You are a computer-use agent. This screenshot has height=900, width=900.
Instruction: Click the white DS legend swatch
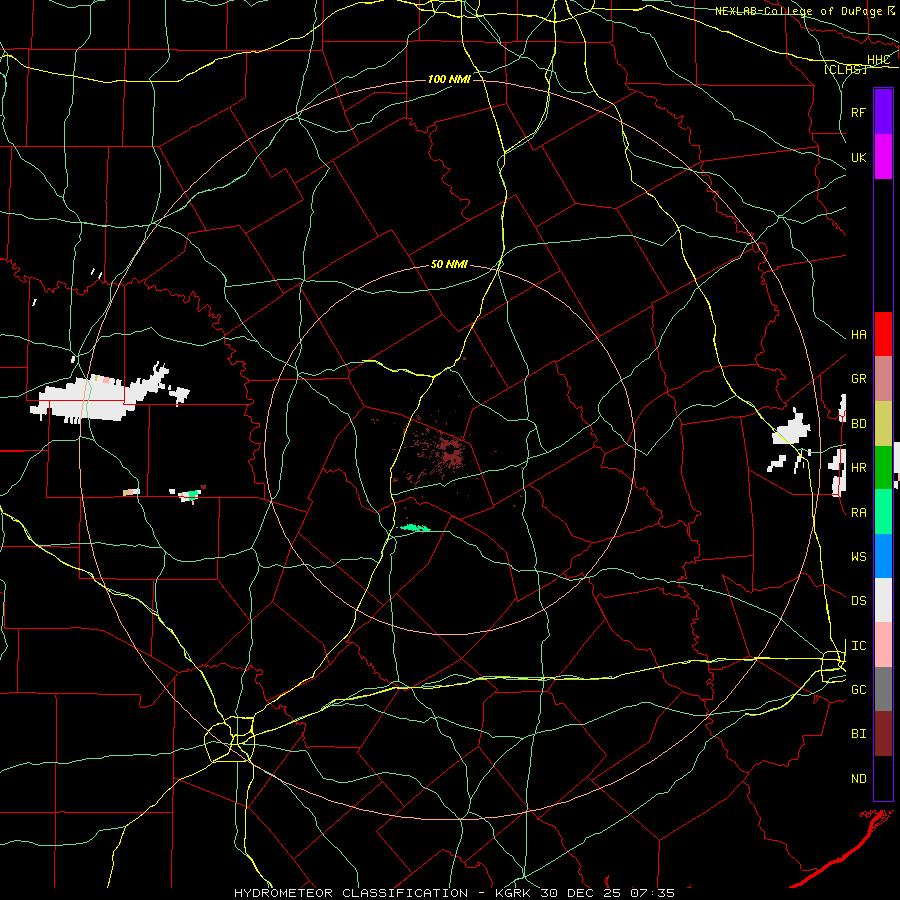point(883,600)
